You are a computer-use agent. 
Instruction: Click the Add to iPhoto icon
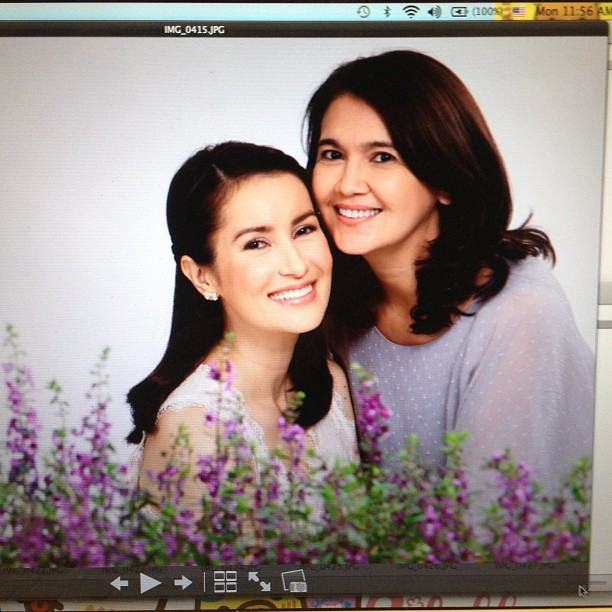(294, 581)
